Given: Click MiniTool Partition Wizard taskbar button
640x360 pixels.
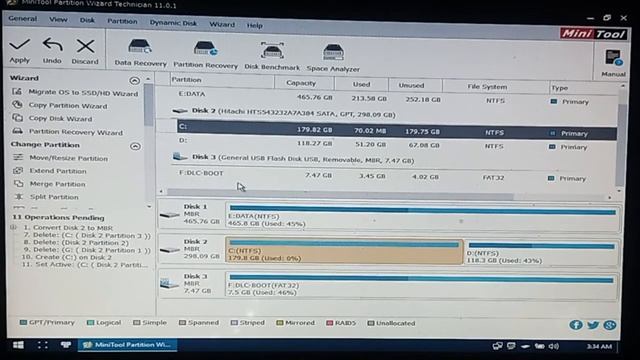Looking at the screenshot, I should (127, 345).
